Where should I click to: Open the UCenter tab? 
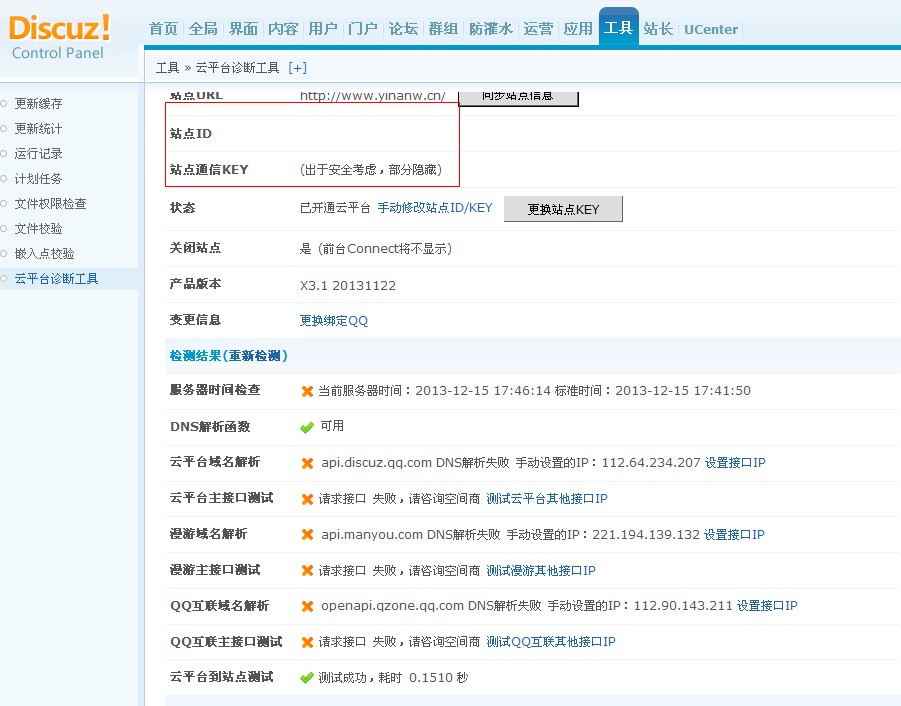click(x=711, y=29)
